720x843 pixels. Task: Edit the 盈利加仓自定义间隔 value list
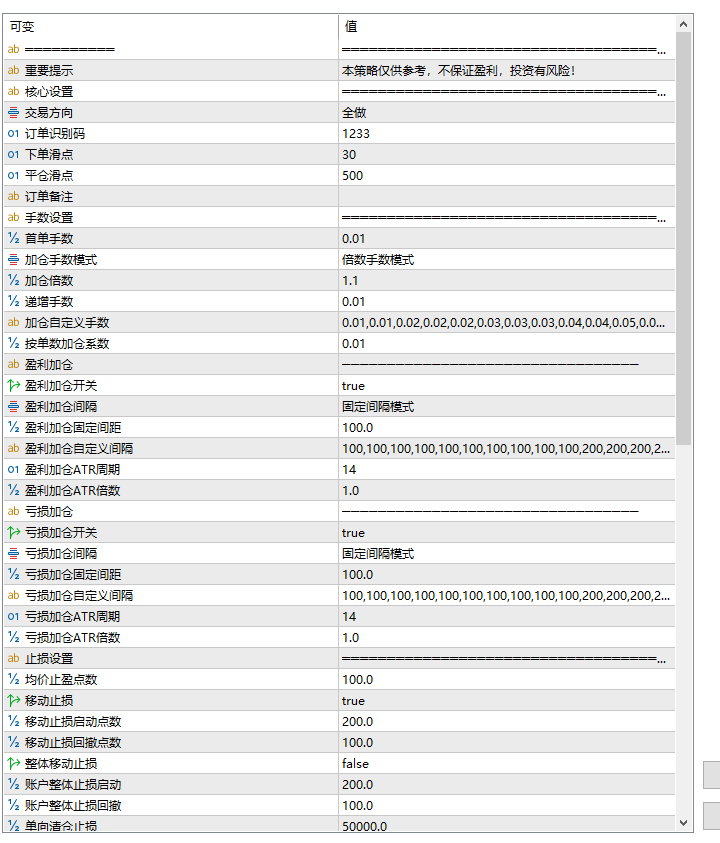coord(507,448)
